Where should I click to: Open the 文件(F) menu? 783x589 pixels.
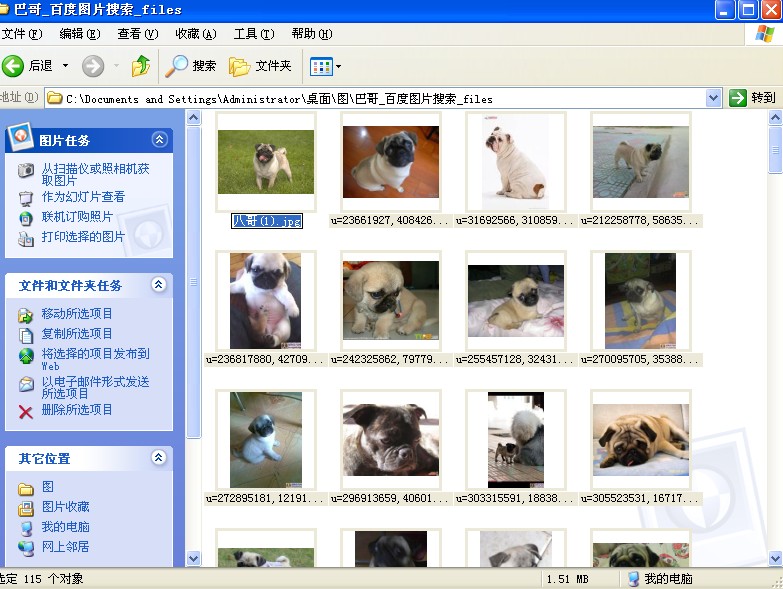[22, 34]
